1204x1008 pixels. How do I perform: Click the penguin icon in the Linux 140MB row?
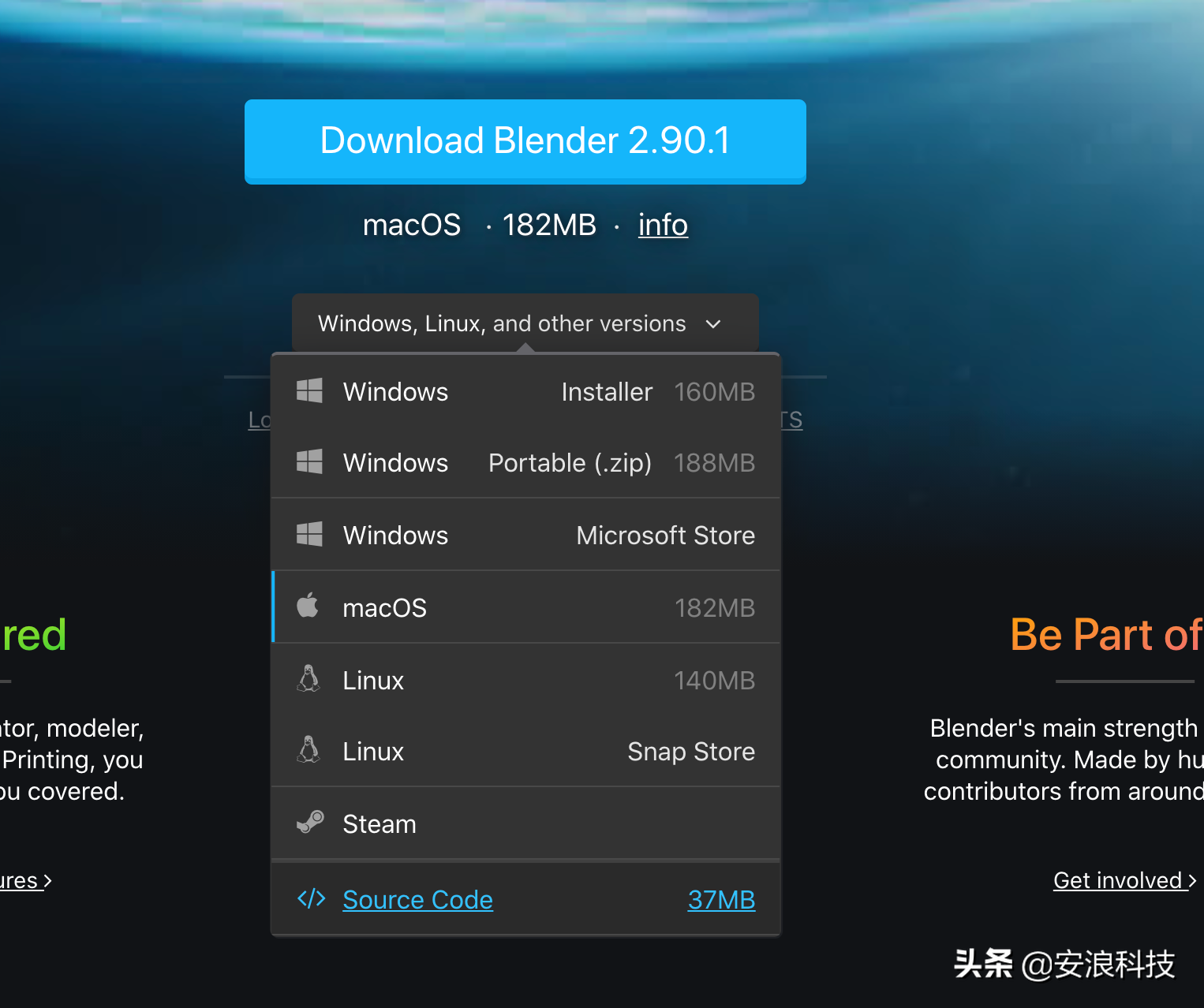pyautogui.click(x=308, y=678)
